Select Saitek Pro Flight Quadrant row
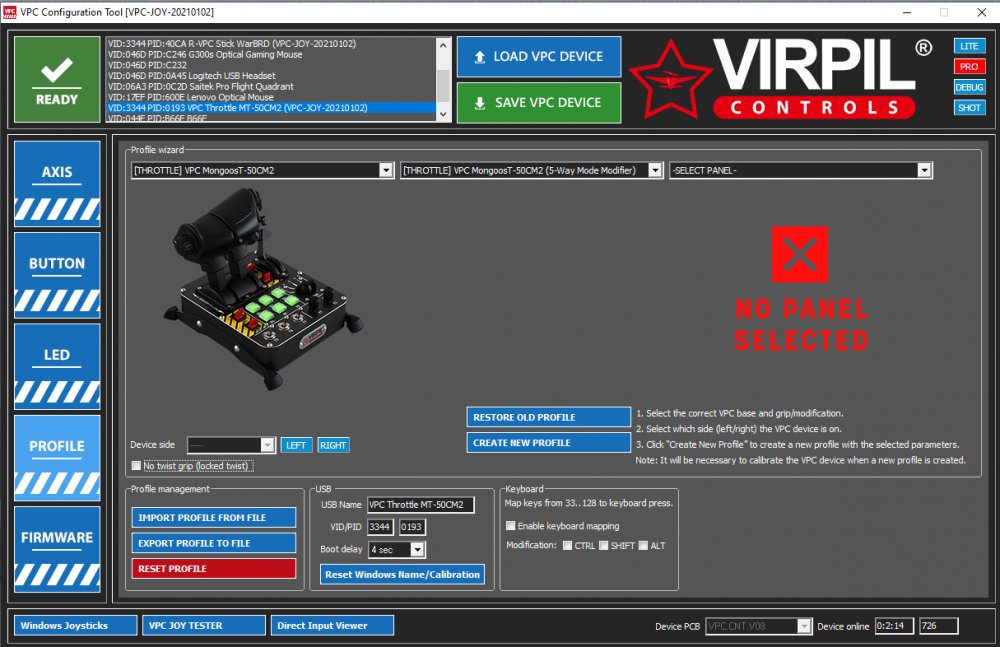Viewport: 1000px width, 647px height. pyautogui.click(x=271, y=86)
